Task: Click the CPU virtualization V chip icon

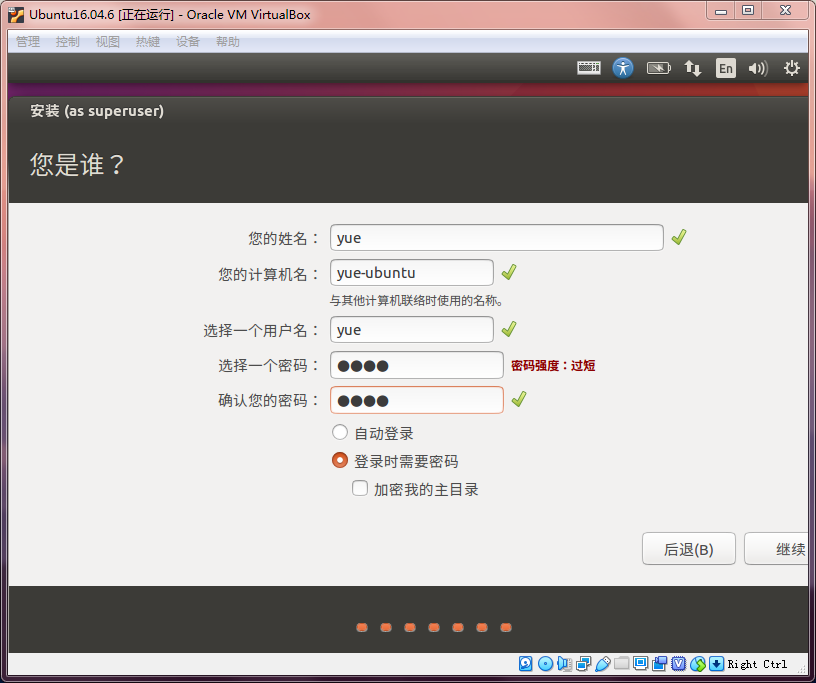Action: tap(679, 663)
